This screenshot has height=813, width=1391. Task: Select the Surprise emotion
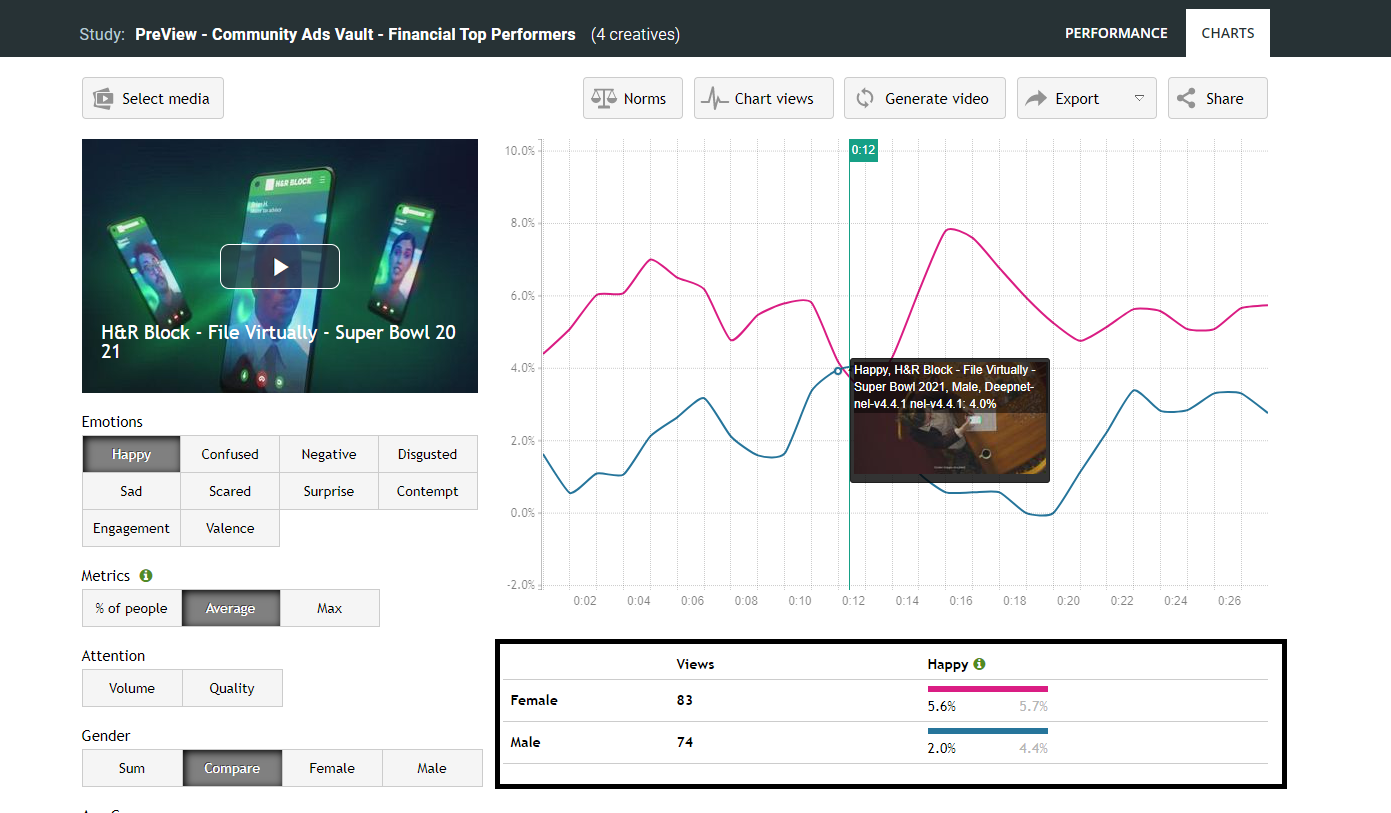coord(329,491)
